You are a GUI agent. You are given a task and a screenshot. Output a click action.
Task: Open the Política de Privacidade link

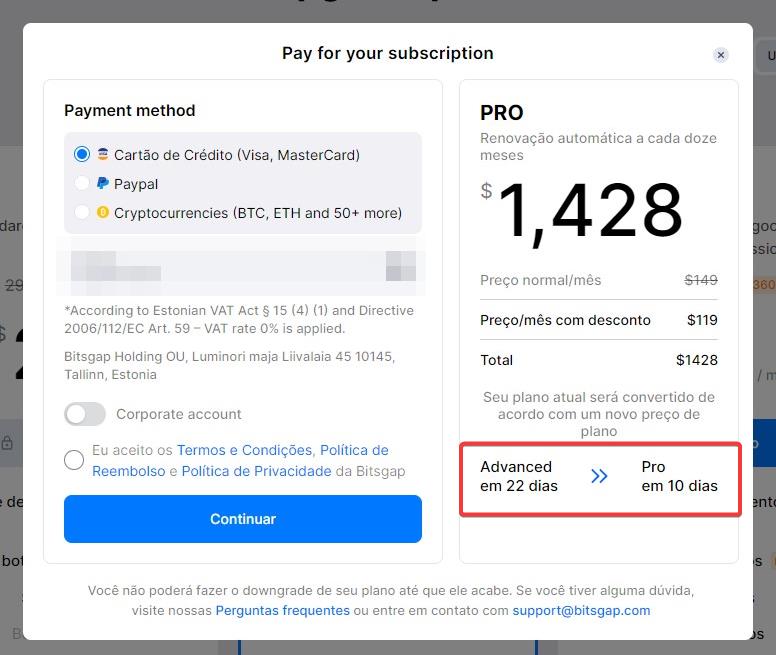(256, 471)
